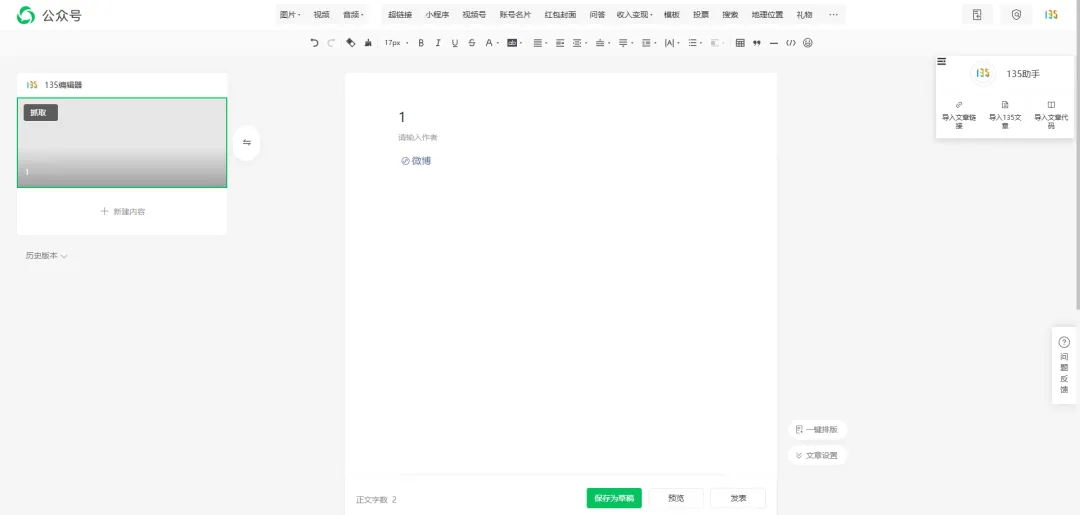
Task: Click the 抓取 button on the article card
Action: coord(41,113)
